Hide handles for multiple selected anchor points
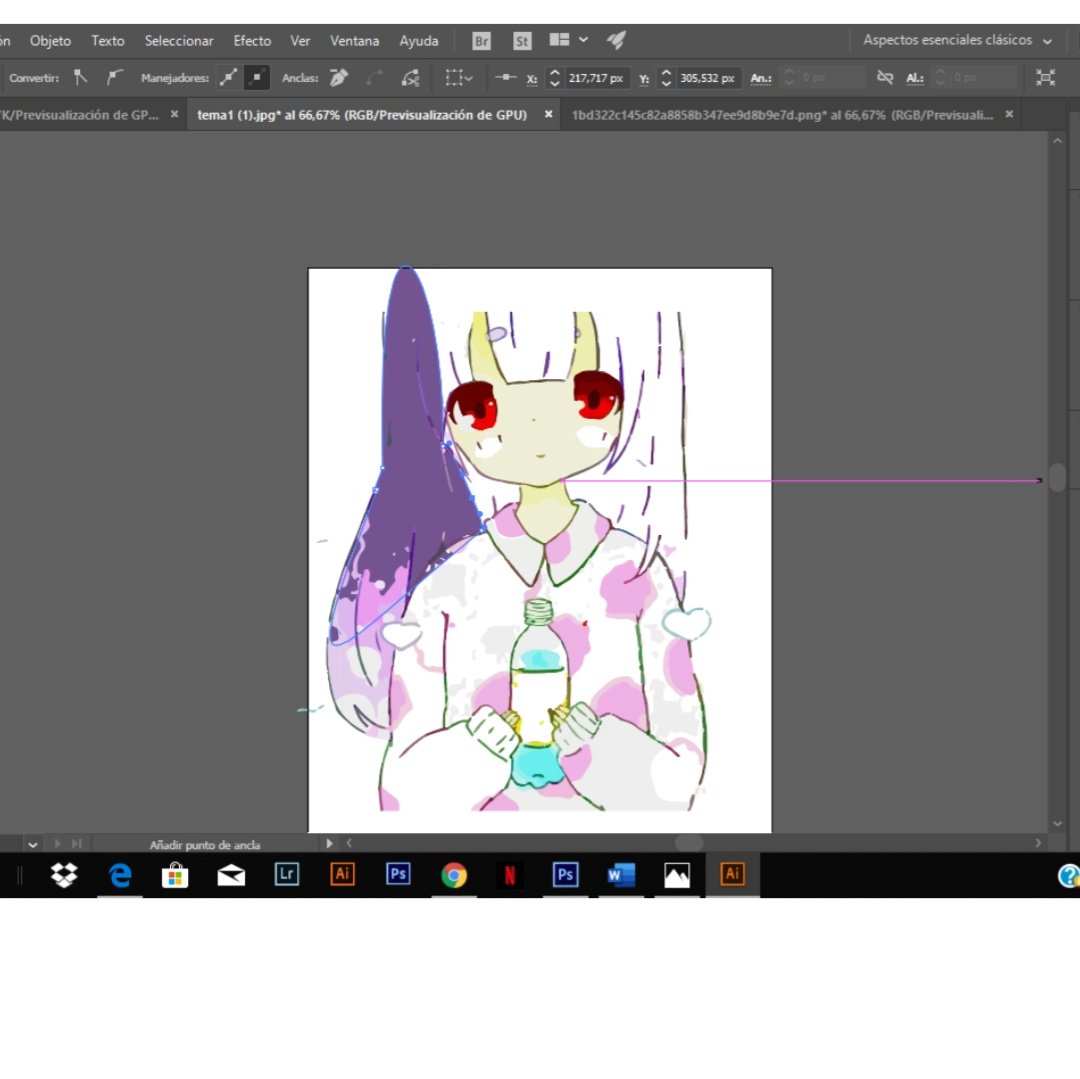 pos(256,78)
